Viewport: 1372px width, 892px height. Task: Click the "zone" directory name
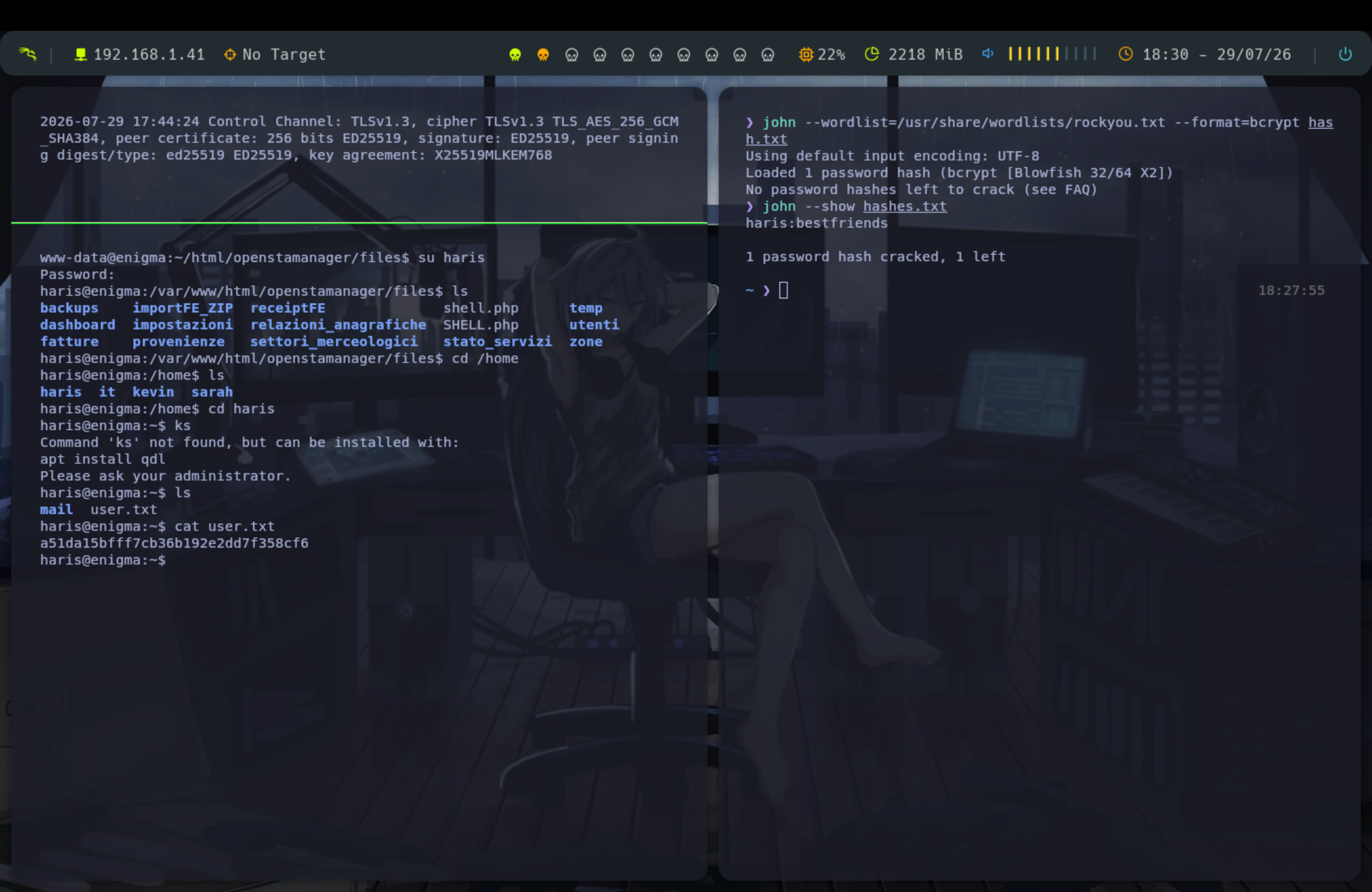[586, 341]
